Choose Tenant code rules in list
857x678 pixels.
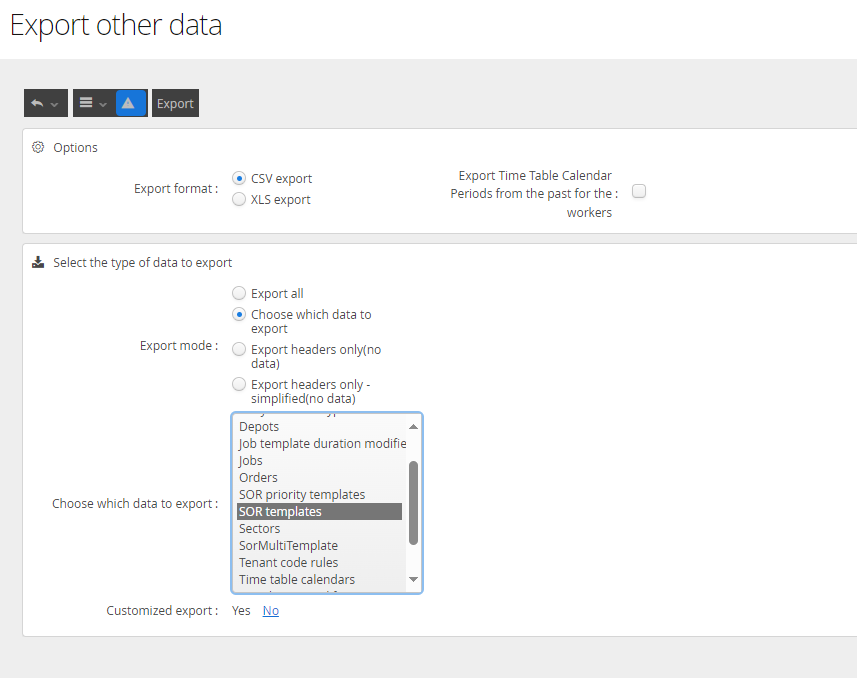point(288,562)
